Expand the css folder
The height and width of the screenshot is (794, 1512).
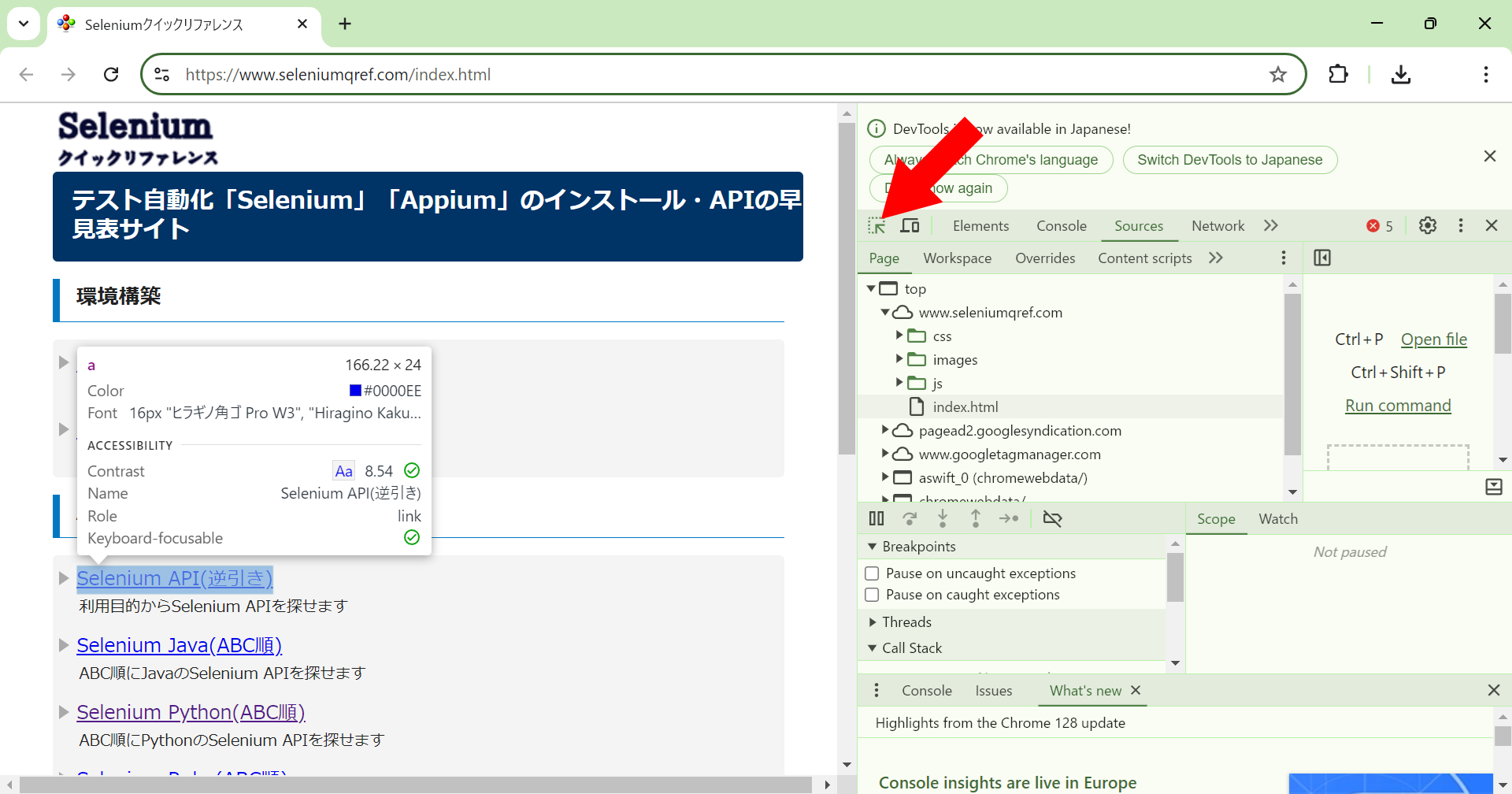899,336
